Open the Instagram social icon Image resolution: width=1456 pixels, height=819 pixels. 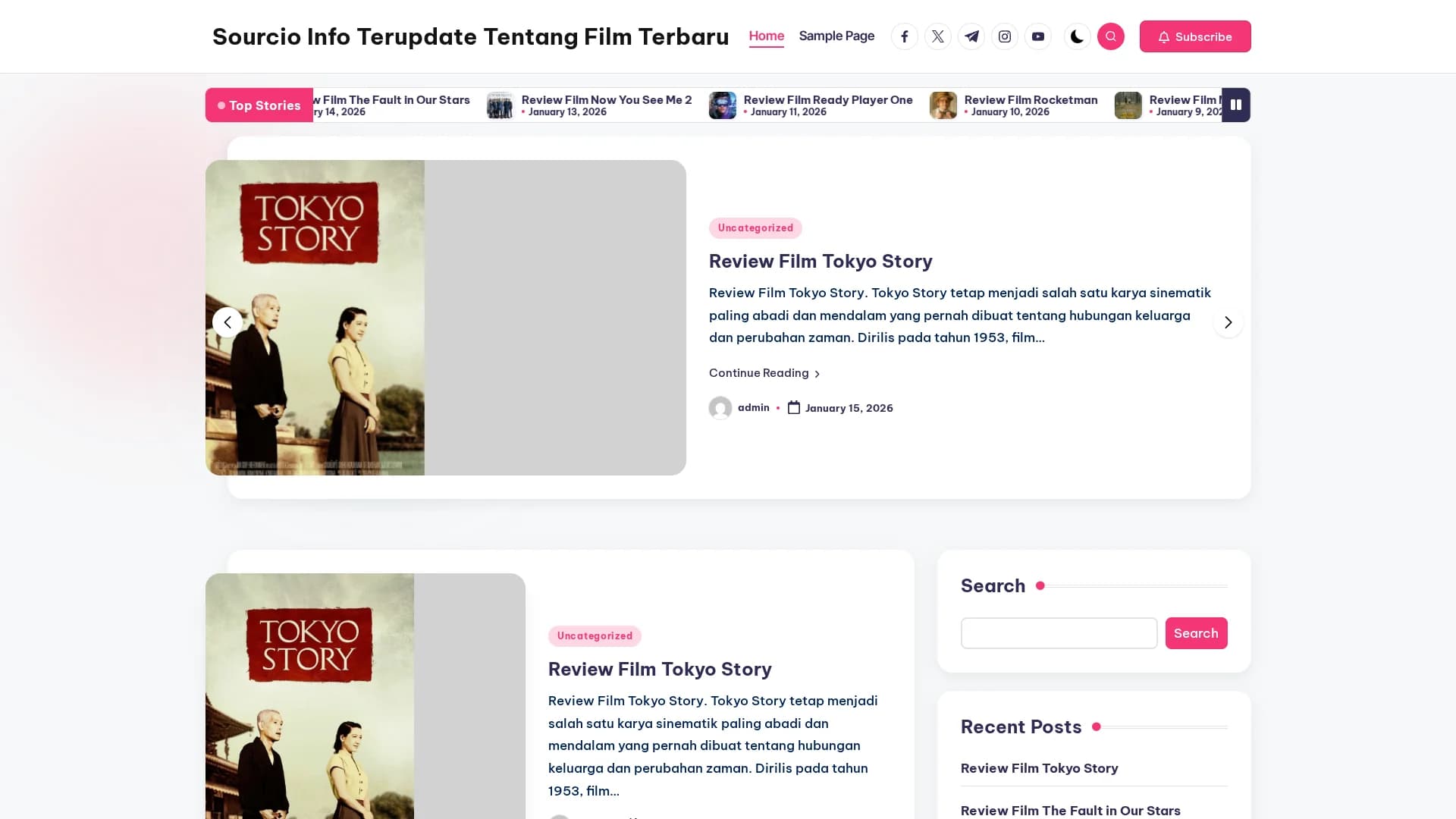(x=1005, y=36)
